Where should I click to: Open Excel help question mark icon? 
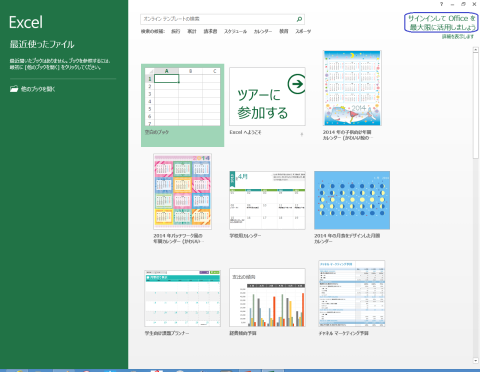(x=442, y=4)
